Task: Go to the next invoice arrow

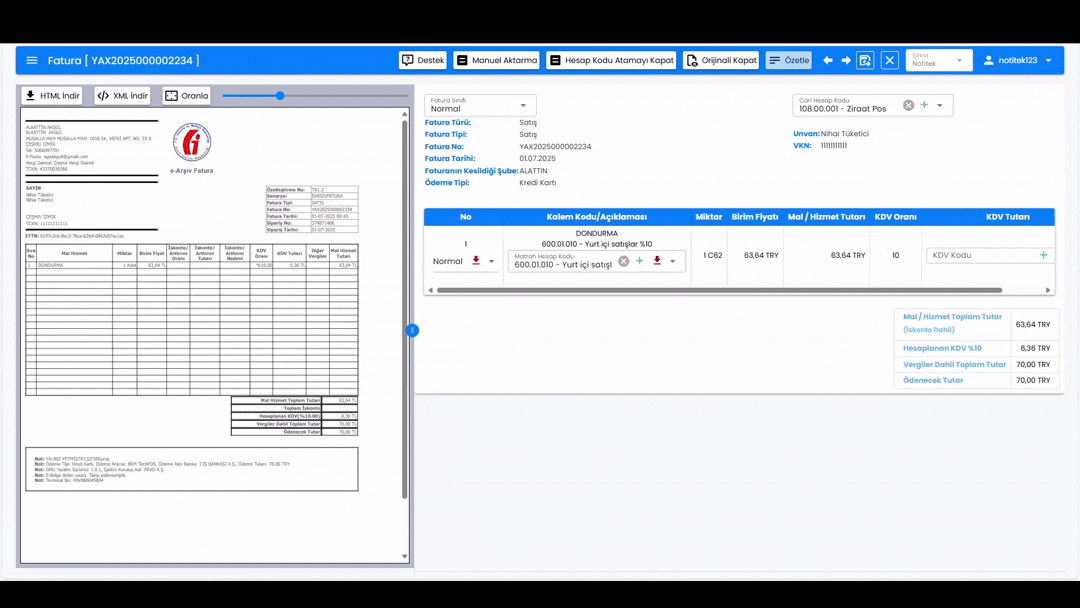Action: click(846, 60)
